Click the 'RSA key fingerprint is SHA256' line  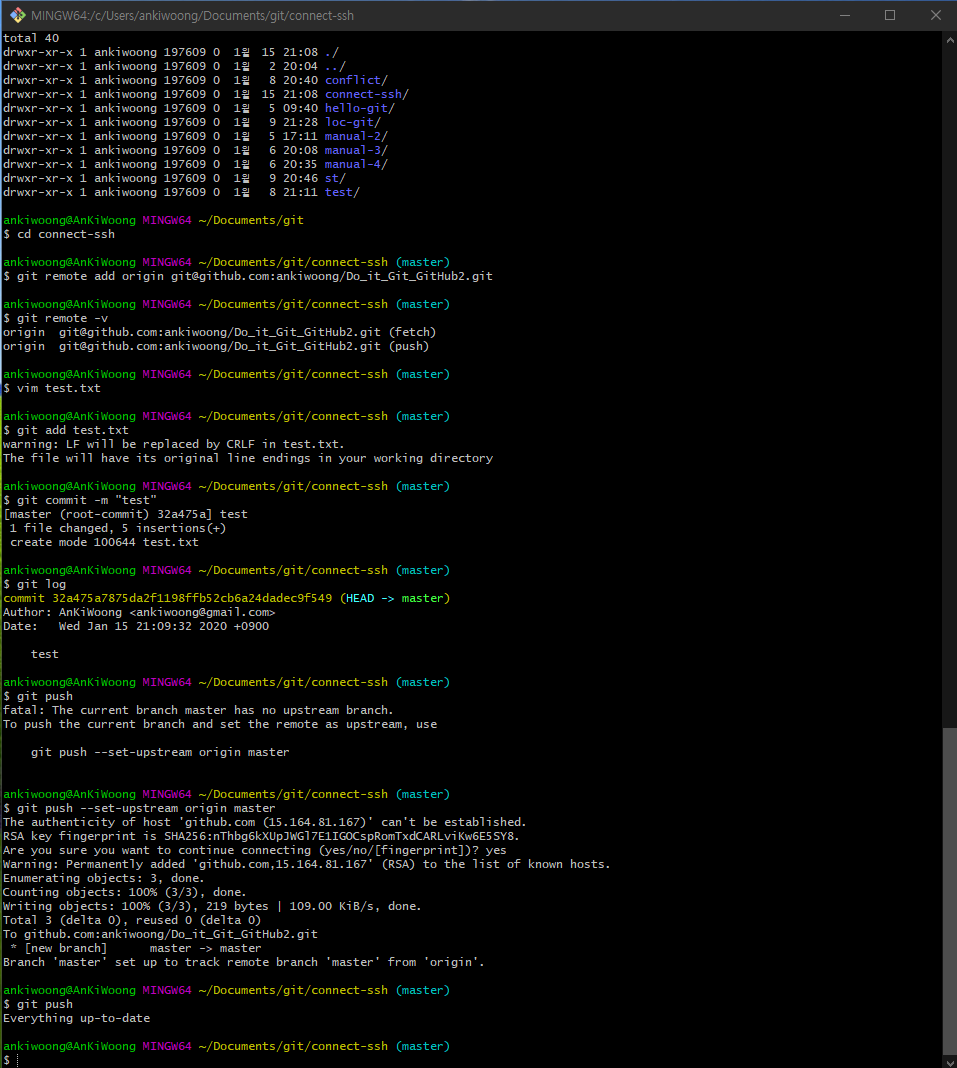(262, 836)
